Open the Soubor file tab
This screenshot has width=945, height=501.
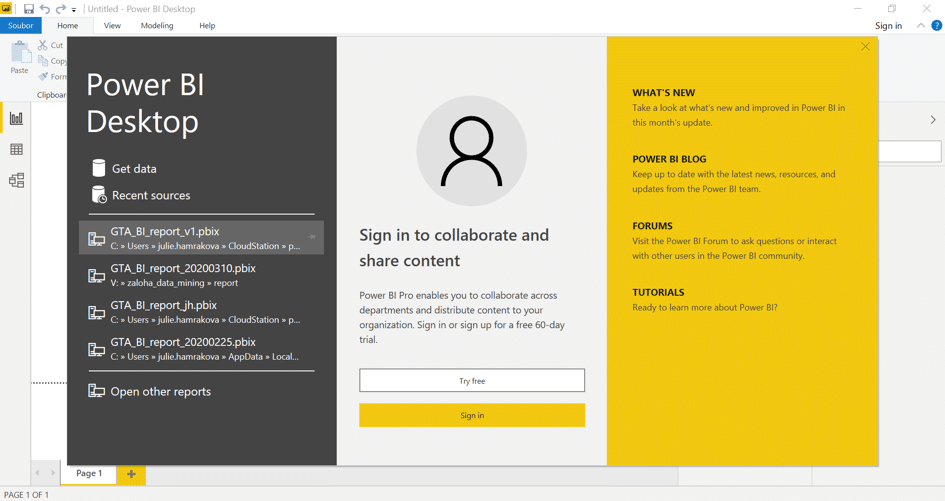pos(20,25)
